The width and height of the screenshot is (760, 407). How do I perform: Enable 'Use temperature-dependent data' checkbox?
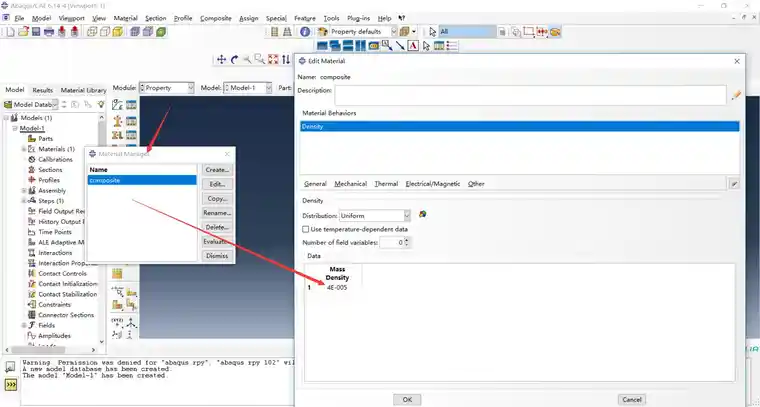click(x=305, y=229)
